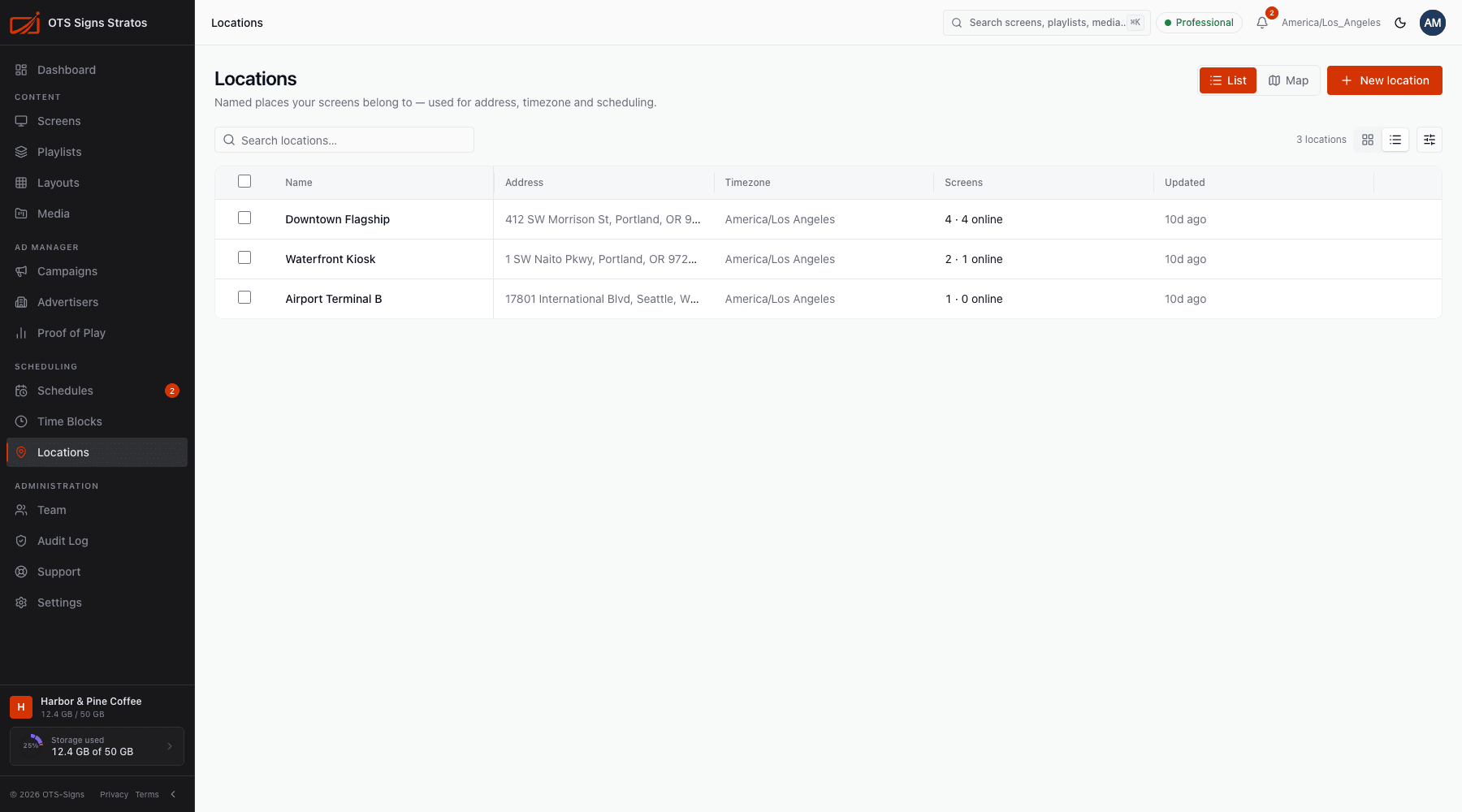
Task: Open Support page
Action: point(97,572)
